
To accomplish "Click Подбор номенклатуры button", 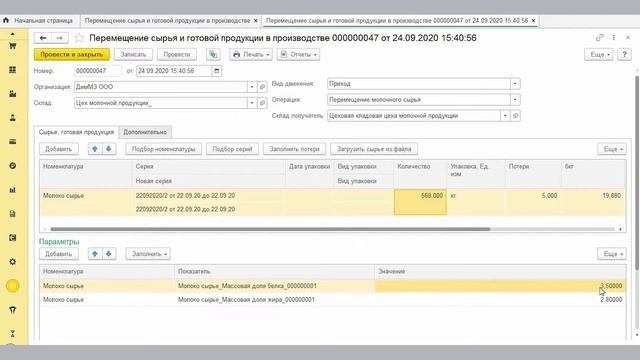I will [x=164, y=149].
